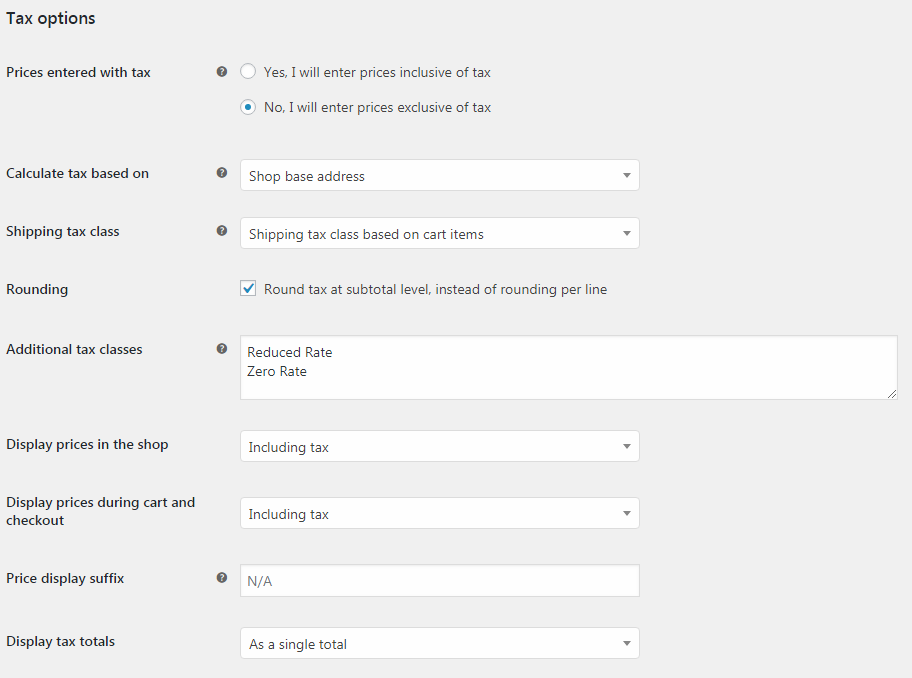This screenshot has width=912, height=678.
Task: Select Yes, I will enter prices inclusive of tax
Action: (x=247, y=71)
